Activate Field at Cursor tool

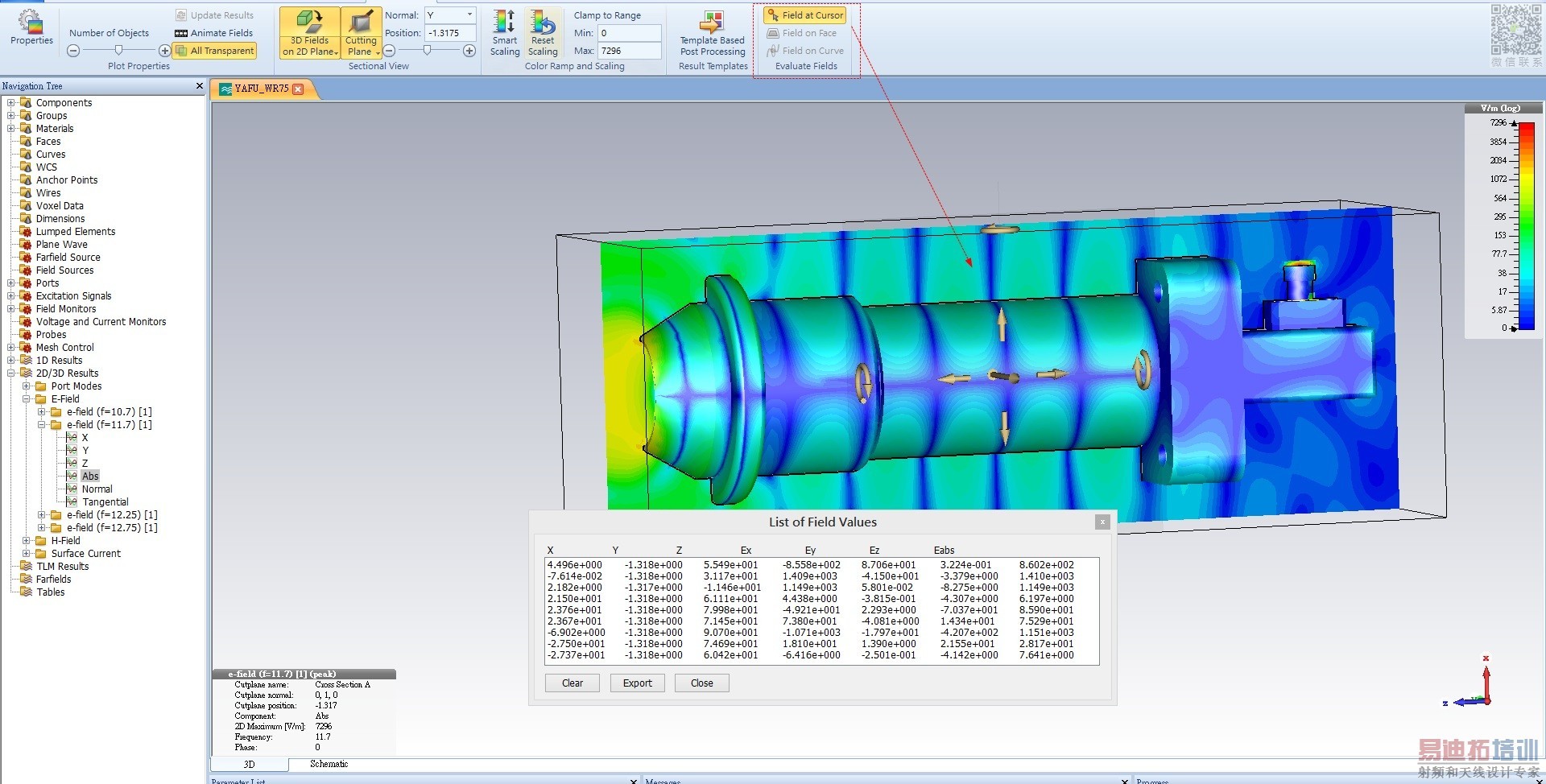pyautogui.click(x=805, y=15)
